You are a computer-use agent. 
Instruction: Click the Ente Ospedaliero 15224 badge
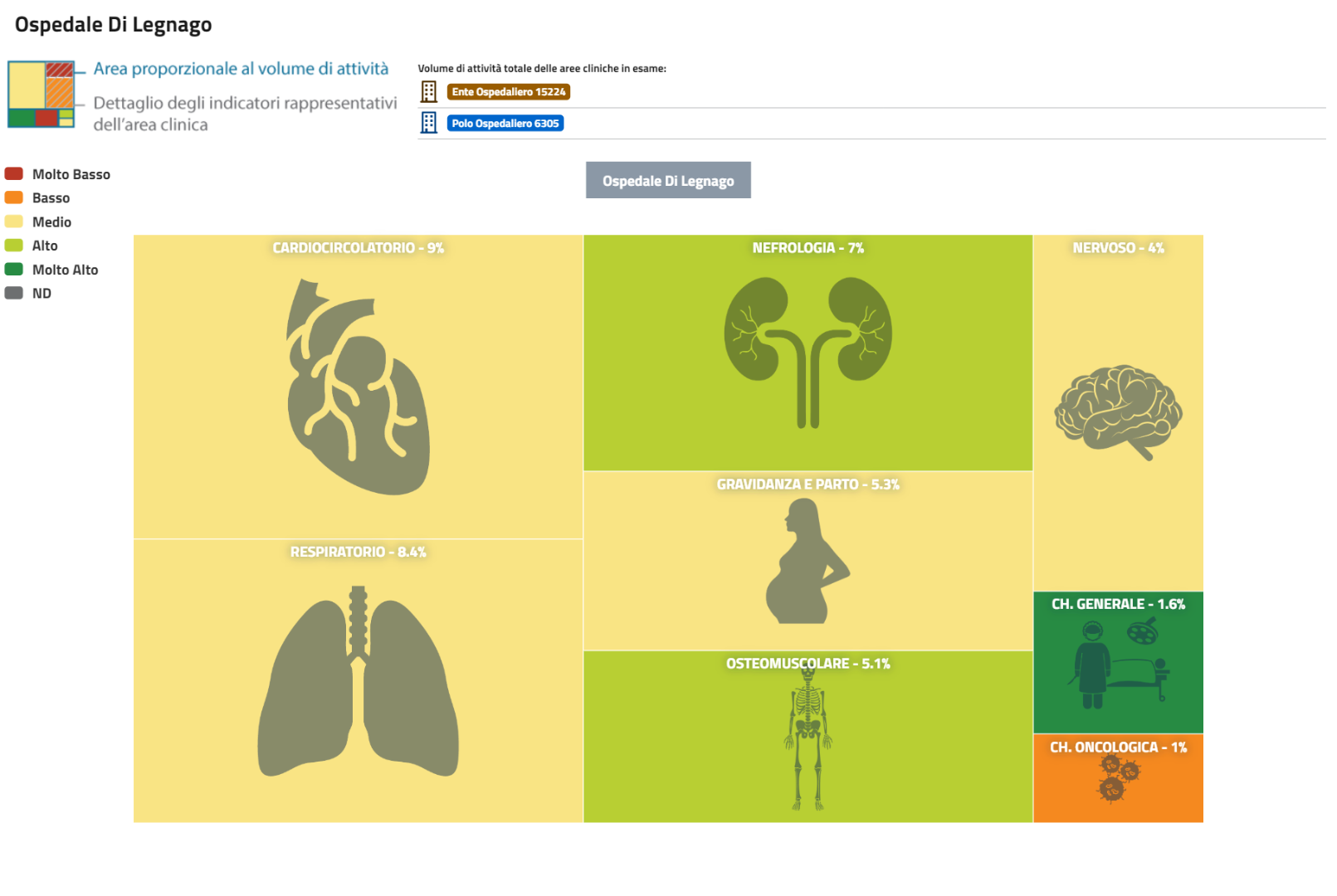pyautogui.click(x=508, y=92)
